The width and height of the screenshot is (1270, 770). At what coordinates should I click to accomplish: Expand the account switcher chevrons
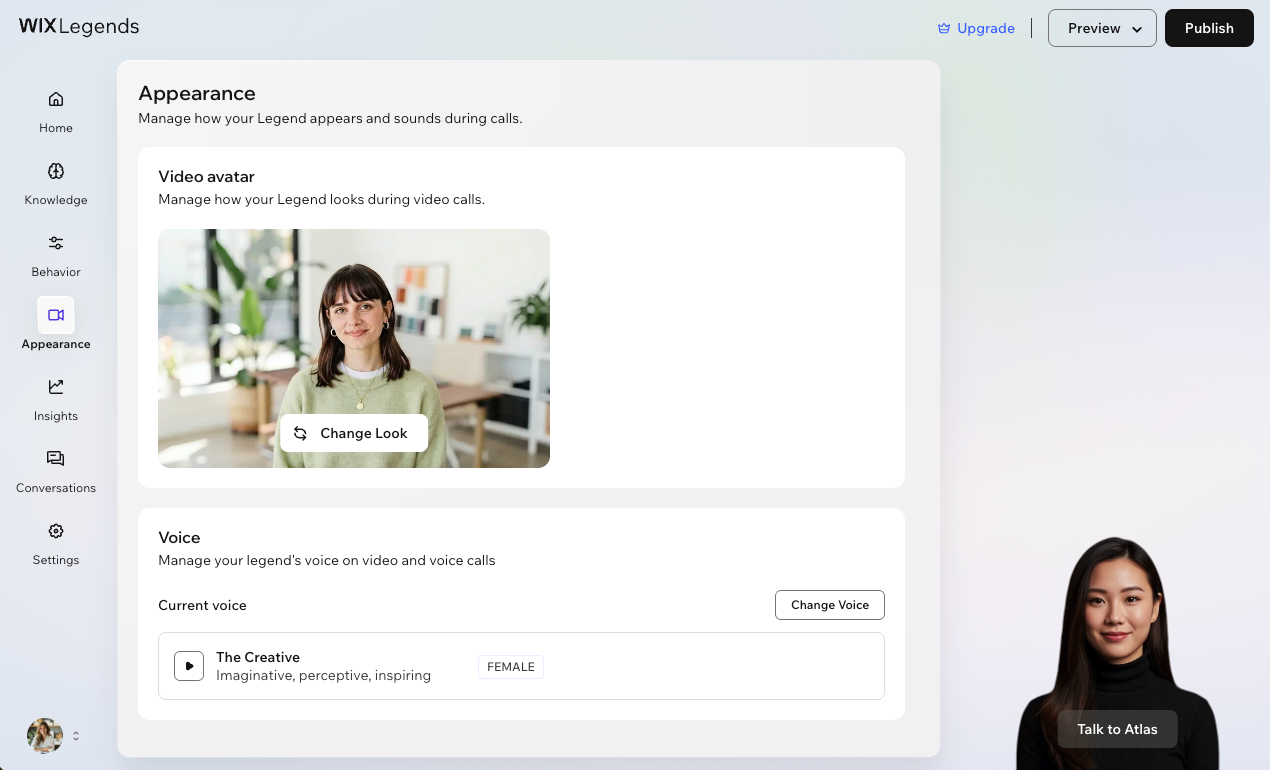point(76,736)
